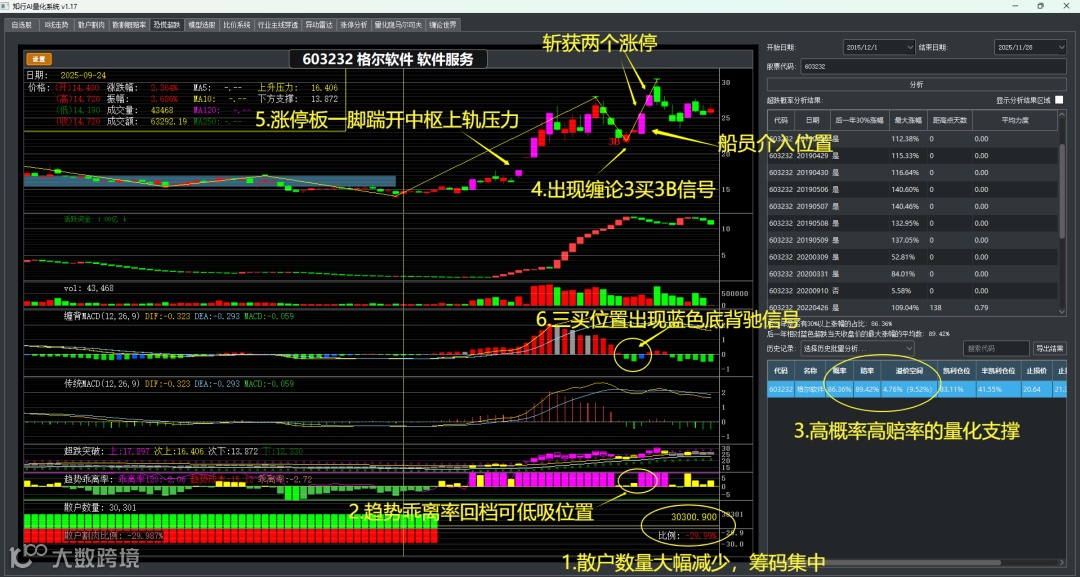Click the 86.36% probability cell

[x=839, y=390]
